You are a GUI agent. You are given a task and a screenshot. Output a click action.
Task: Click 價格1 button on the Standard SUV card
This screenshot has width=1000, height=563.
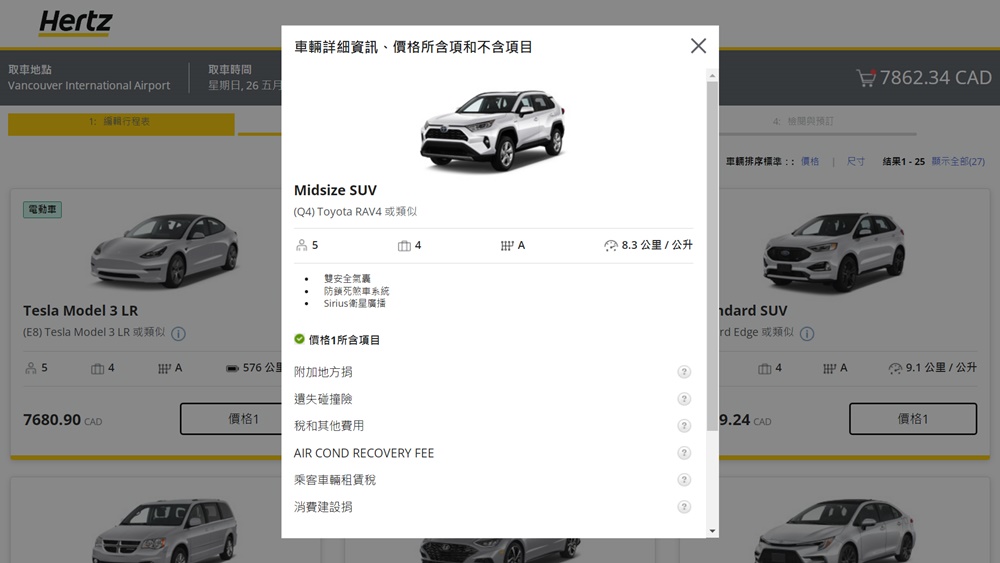click(x=913, y=419)
